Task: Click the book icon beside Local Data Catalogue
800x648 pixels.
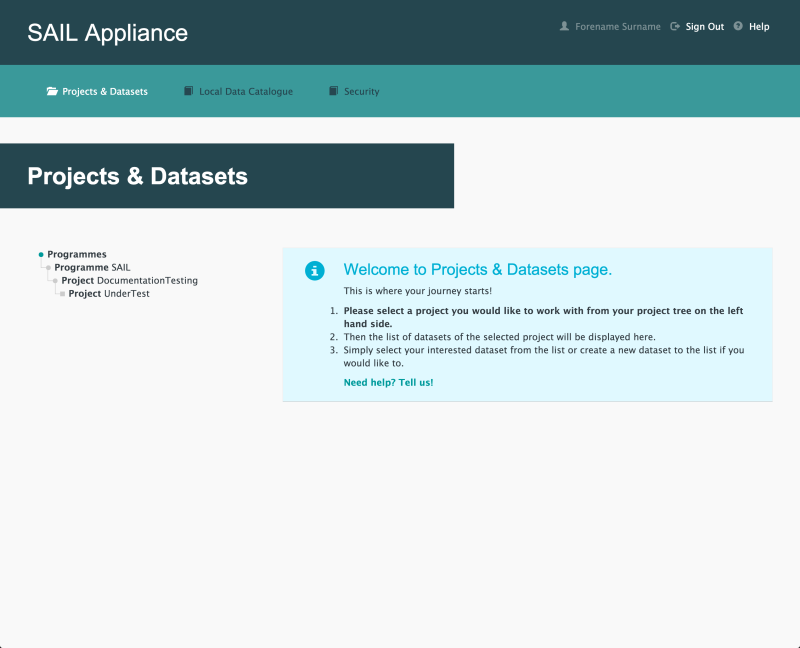Action: pyautogui.click(x=188, y=92)
